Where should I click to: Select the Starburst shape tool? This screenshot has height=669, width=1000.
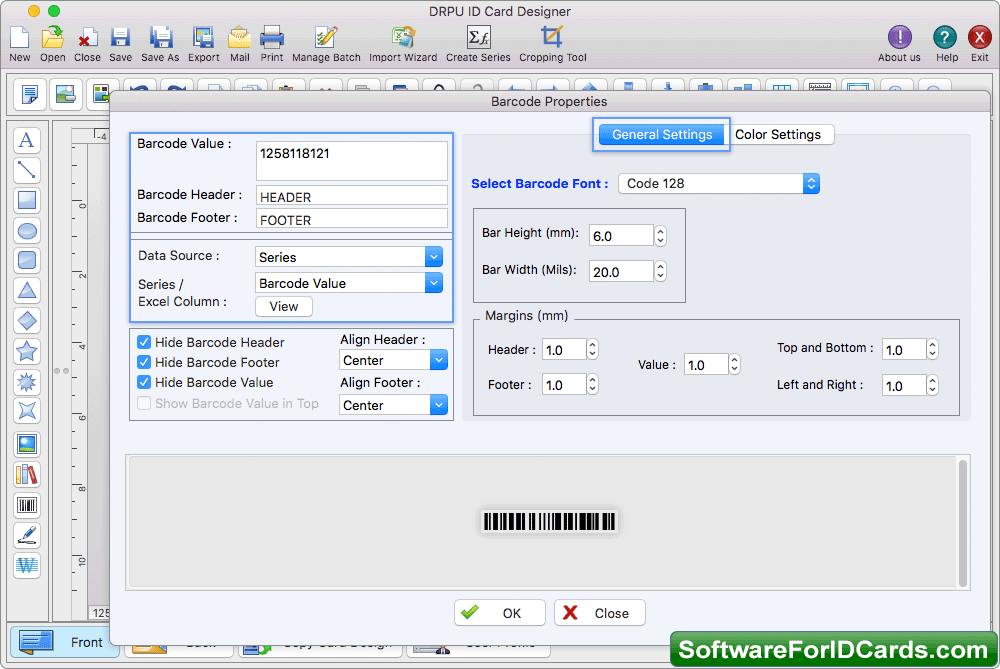tap(27, 381)
